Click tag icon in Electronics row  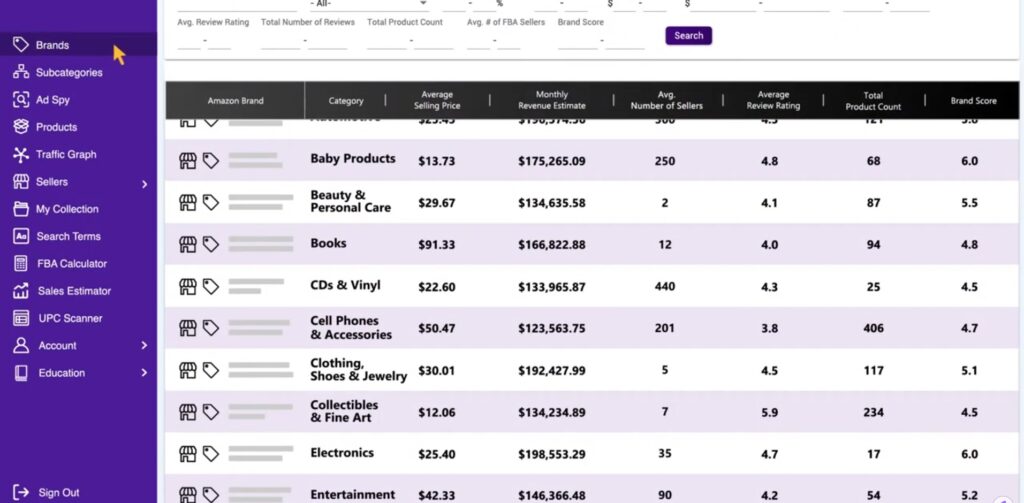(x=210, y=454)
